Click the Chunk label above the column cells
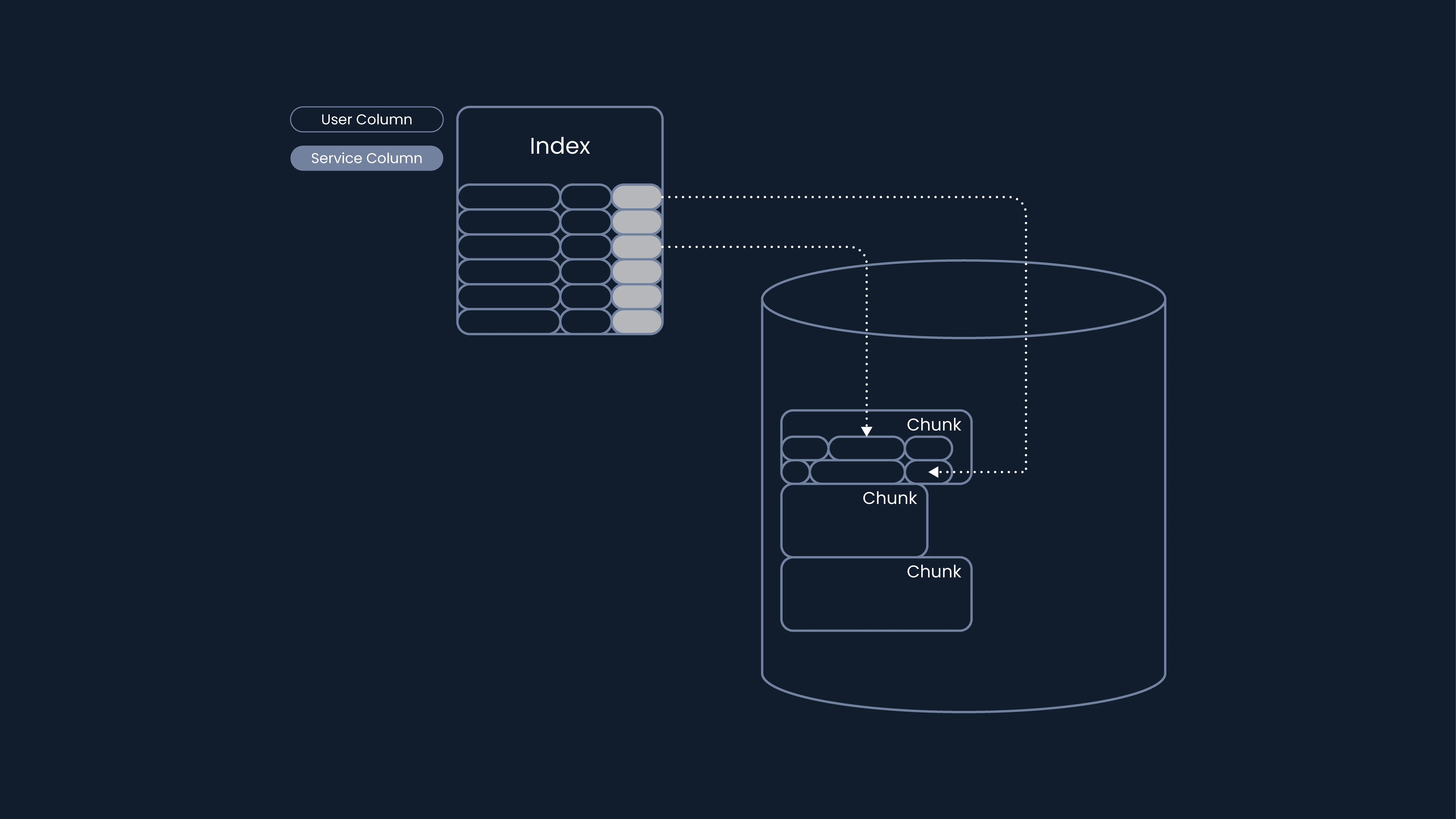The height and width of the screenshot is (819, 1456). pyautogui.click(x=934, y=425)
